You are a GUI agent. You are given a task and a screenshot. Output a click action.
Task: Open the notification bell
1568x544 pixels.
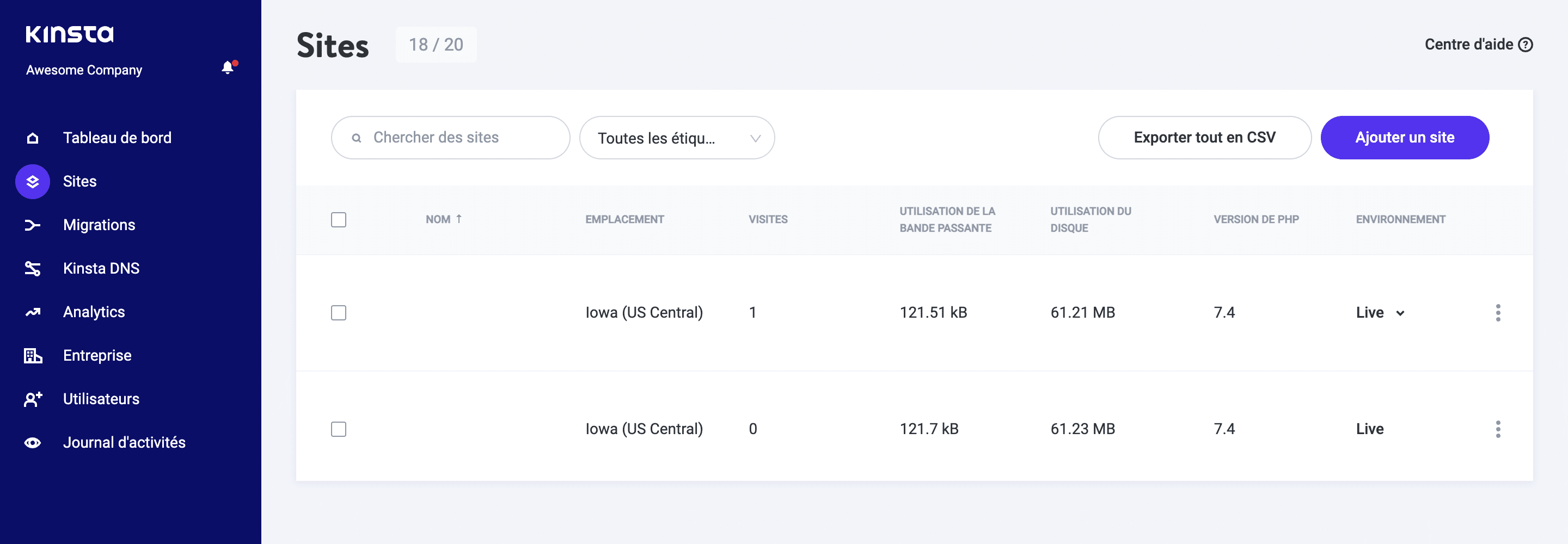click(228, 67)
